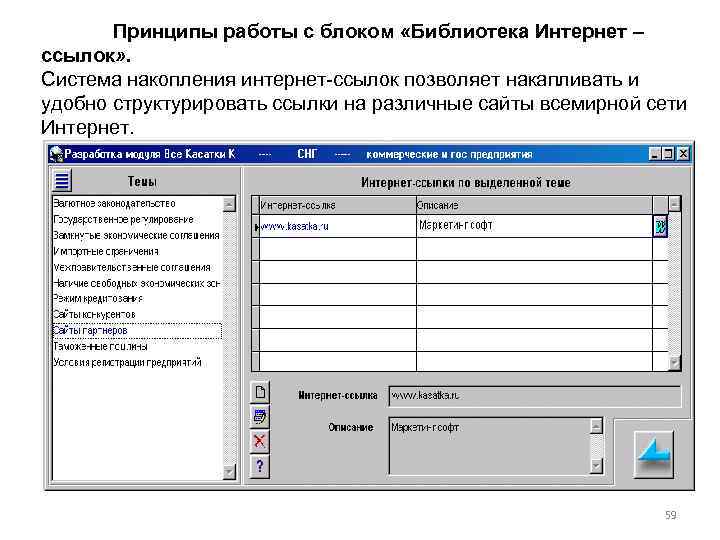Image resolution: width=720 pixels, height=540 pixels.
Task: Click the application icon in the title bar
Action: pyautogui.click(x=56, y=154)
